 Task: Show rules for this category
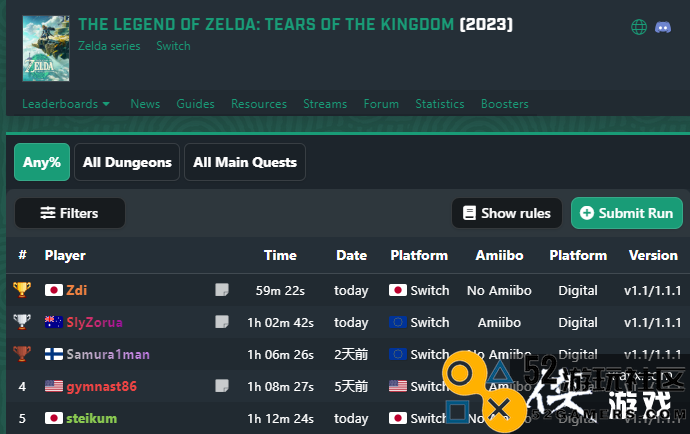(x=507, y=213)
